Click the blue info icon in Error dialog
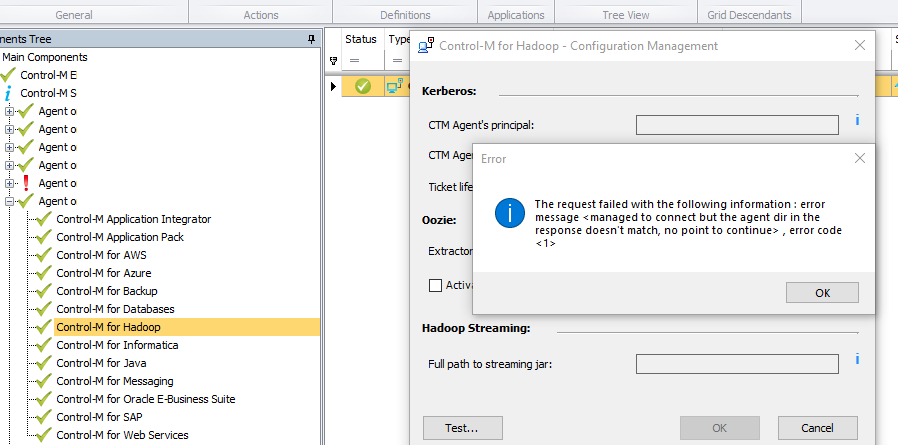 511,214
